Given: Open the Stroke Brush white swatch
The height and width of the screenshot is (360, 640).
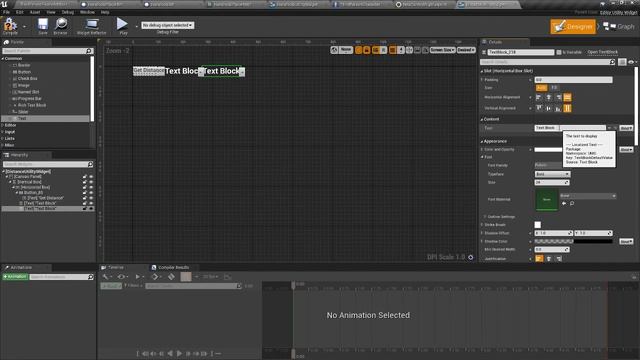Looking at the screenshot, I should point(538,224).
